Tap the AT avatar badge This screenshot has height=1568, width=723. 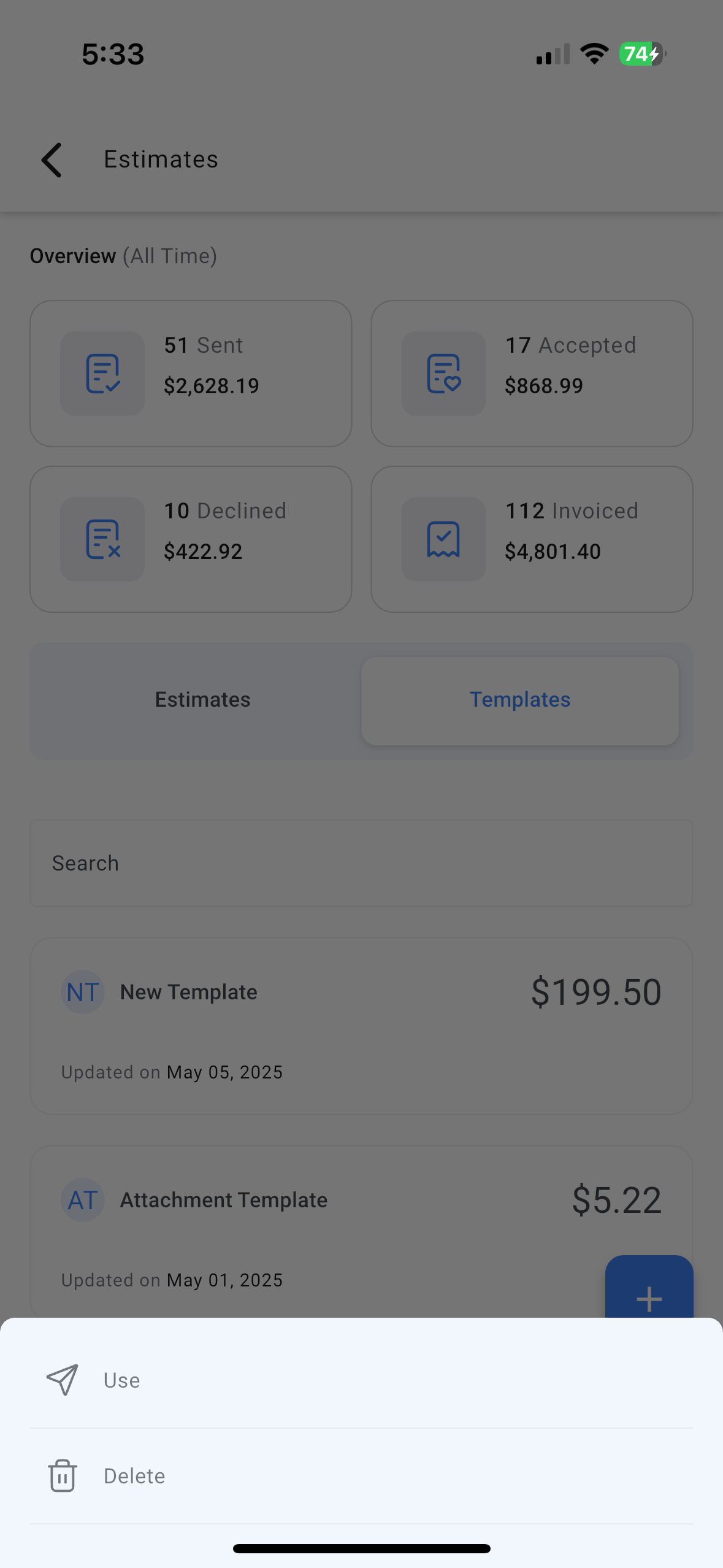(83, 1200)
